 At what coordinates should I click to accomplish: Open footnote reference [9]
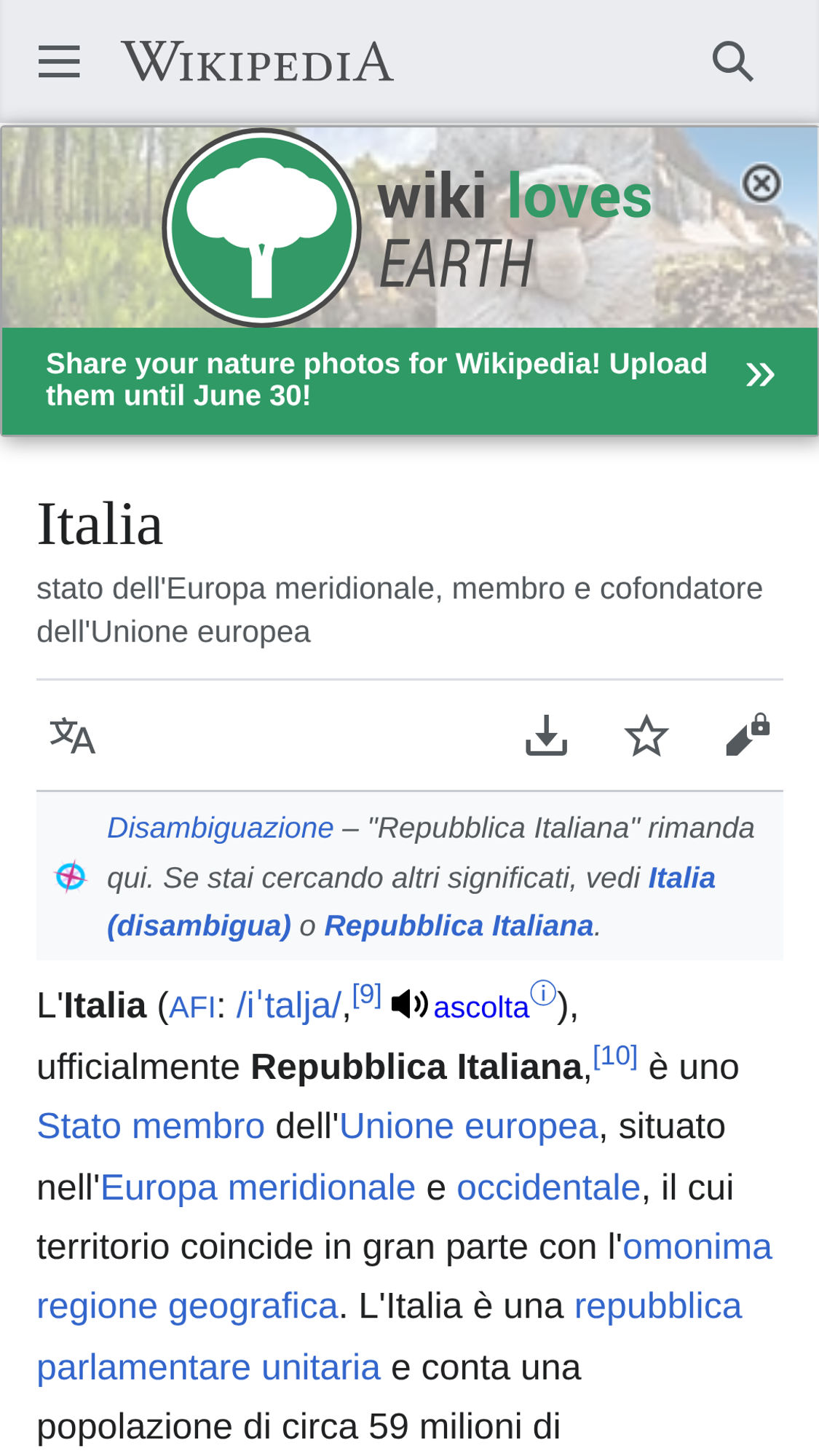(x=367, y=994)
